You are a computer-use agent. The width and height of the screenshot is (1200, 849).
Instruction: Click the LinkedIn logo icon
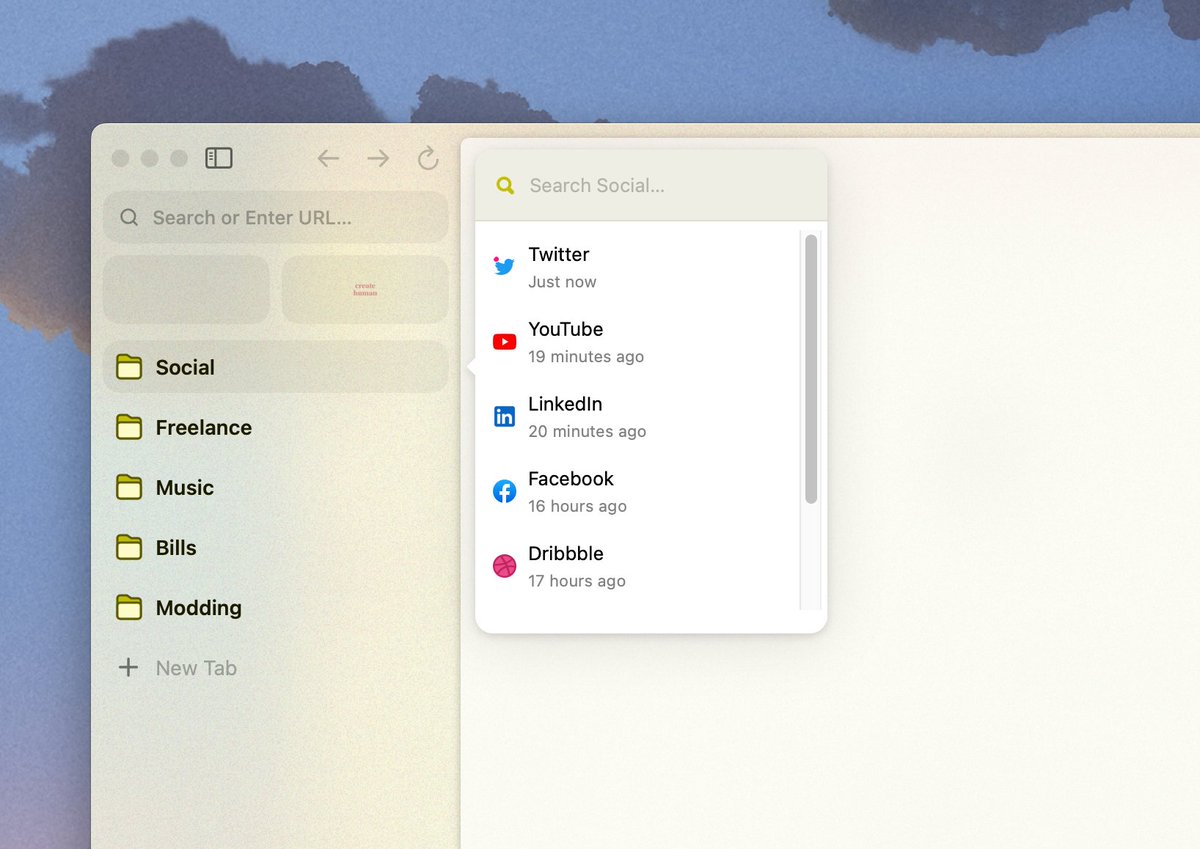click(x=504, y=416)
